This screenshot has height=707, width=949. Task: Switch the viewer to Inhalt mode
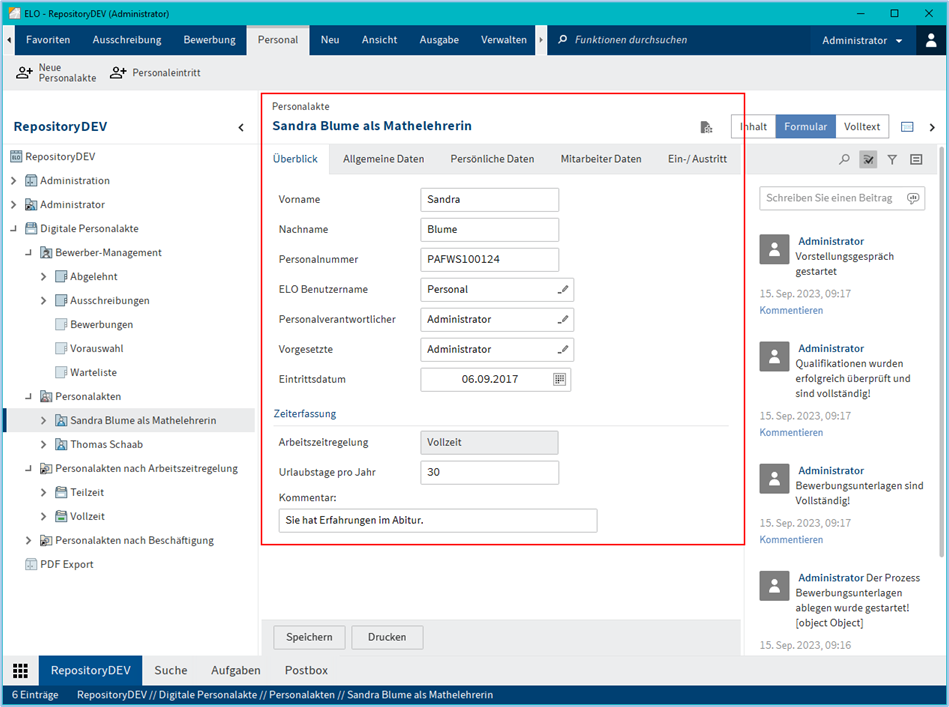point(753,127)
